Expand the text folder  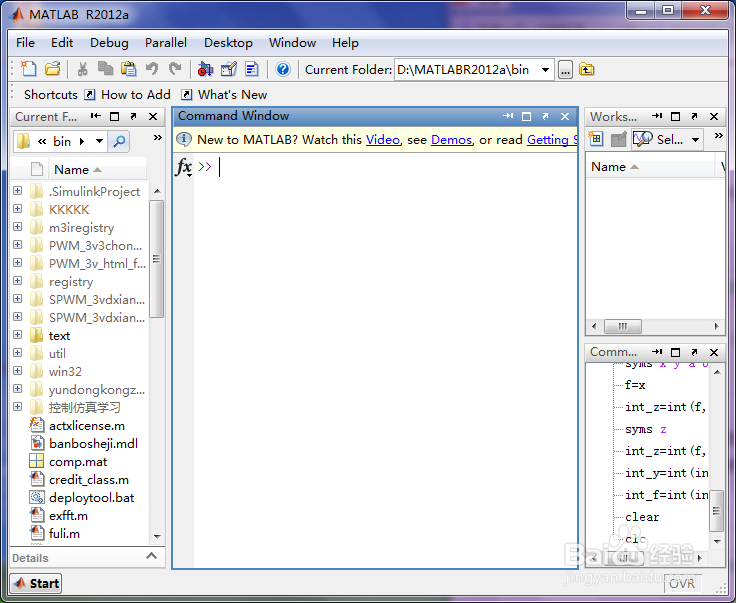pos(17,335)
